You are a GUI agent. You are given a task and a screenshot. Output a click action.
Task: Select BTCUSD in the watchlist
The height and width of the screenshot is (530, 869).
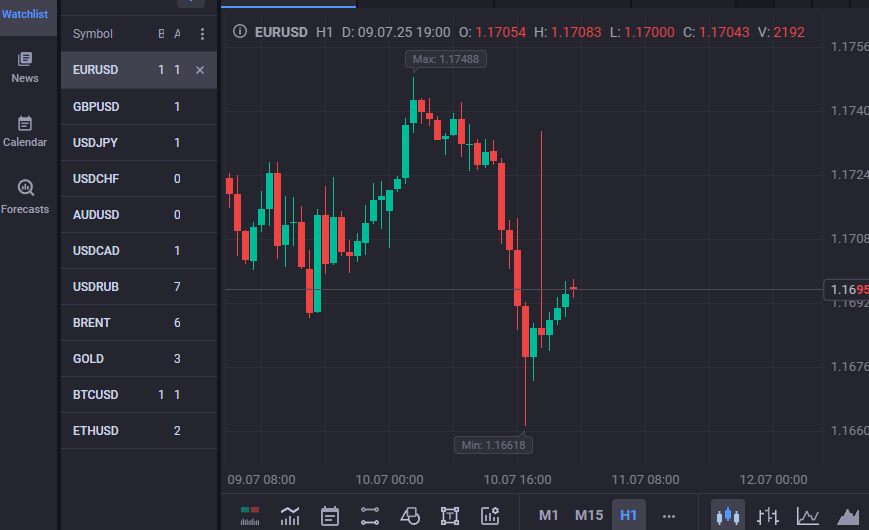click(96, 395)
